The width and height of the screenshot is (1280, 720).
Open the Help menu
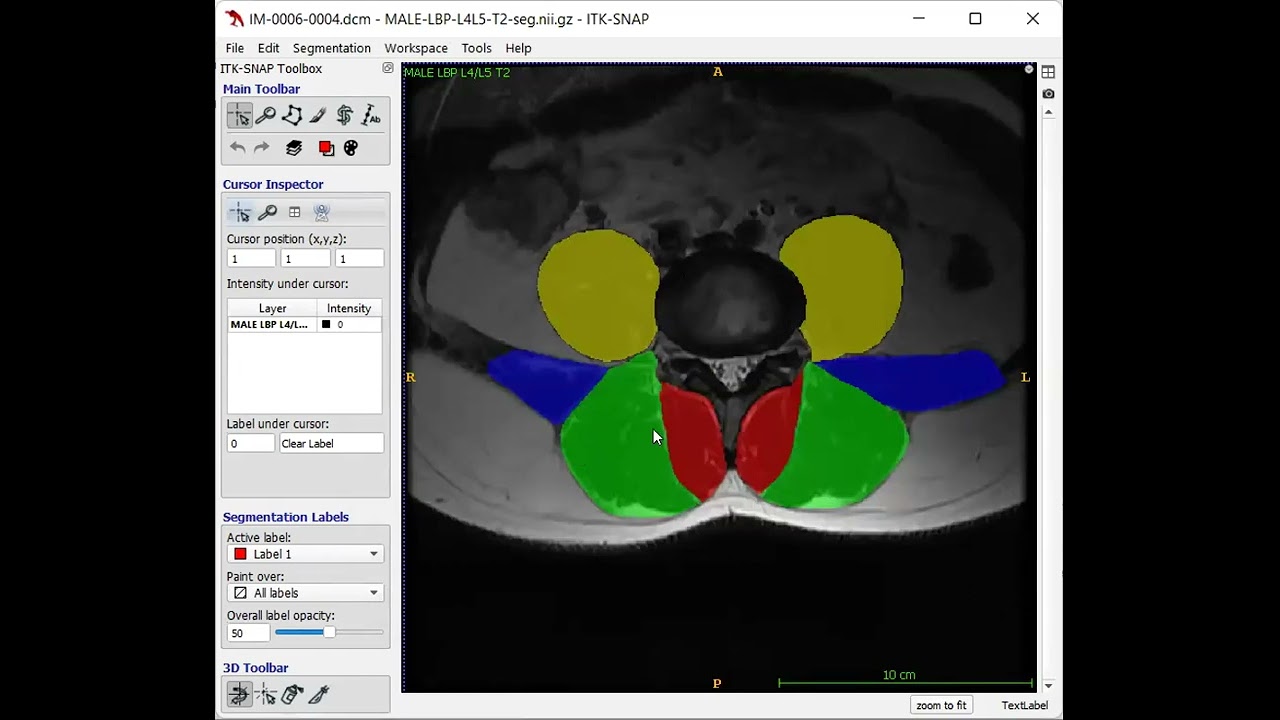pos(518,48)
